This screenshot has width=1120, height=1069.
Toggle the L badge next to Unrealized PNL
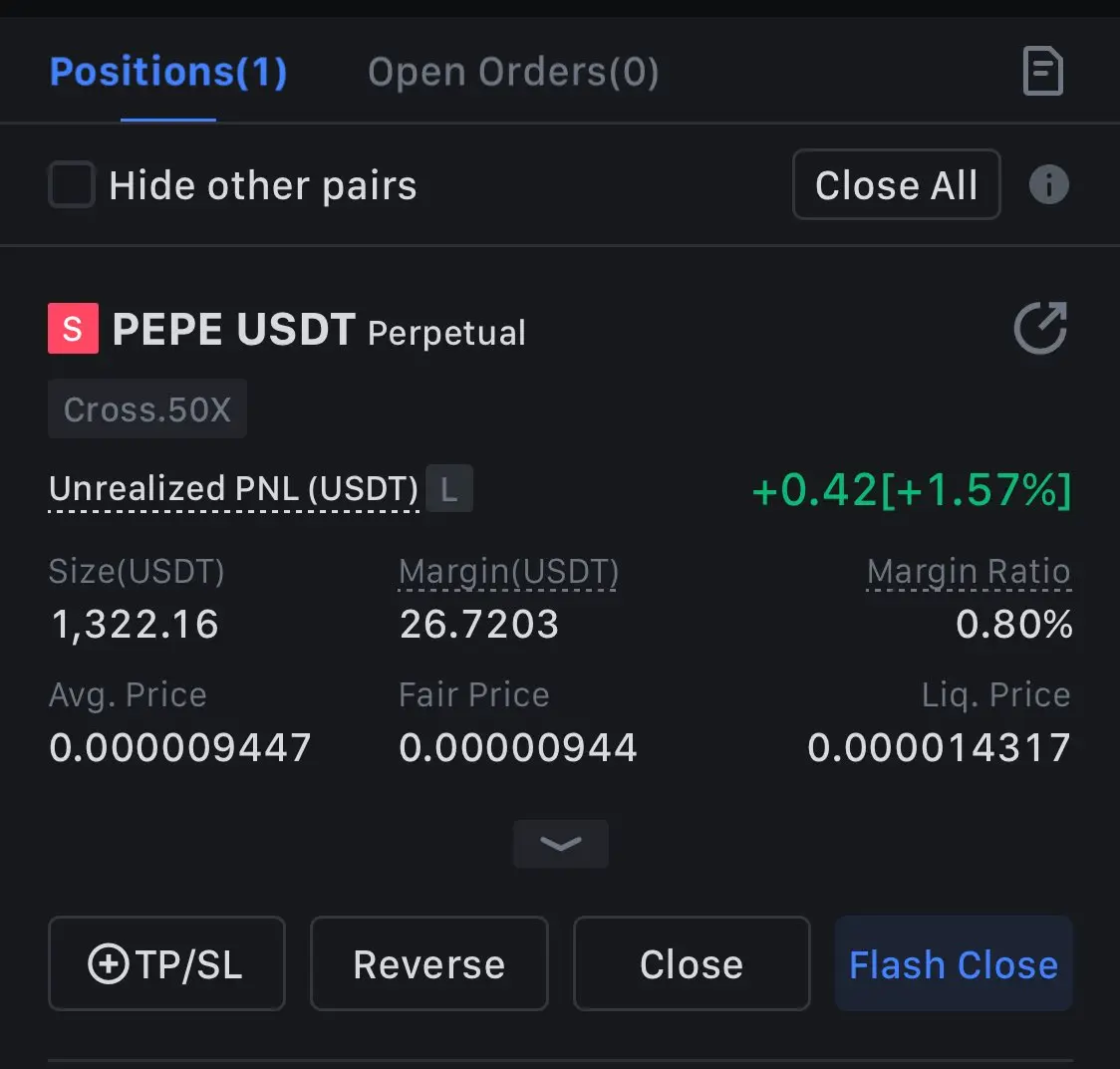pos(449,488)
